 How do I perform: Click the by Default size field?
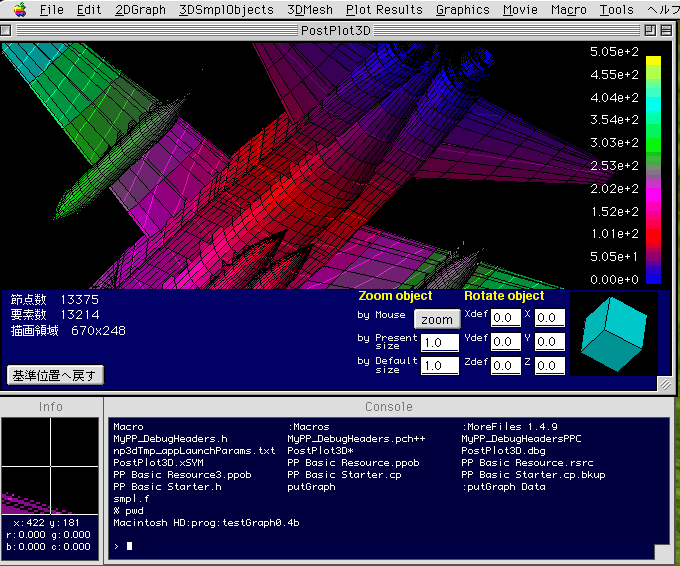click(440, 366)
